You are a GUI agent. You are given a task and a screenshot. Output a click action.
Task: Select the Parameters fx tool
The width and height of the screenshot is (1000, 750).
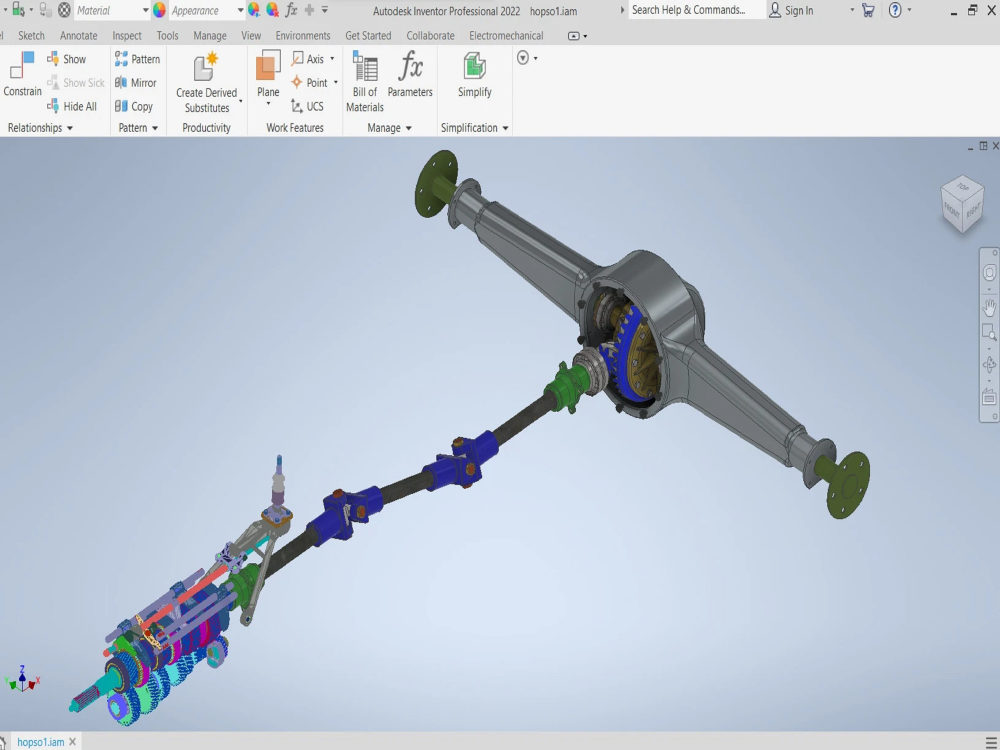(x=410, y=75)
